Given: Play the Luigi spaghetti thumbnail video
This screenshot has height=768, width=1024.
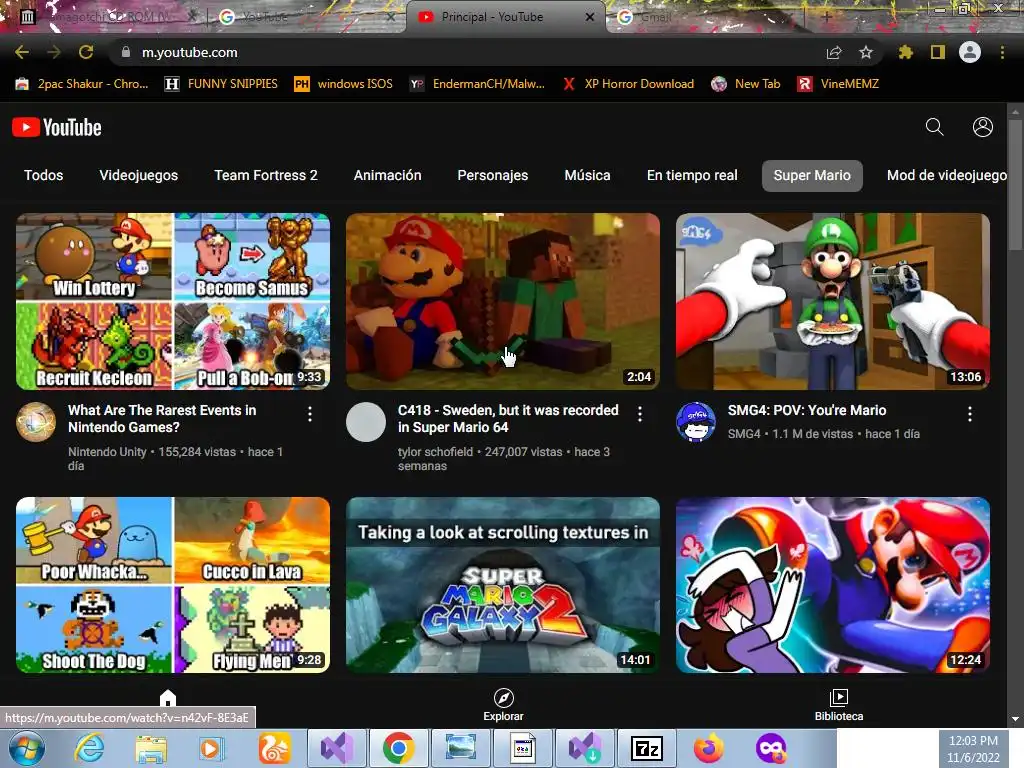Looking at the screenshot, I should [x=833, y=301].
